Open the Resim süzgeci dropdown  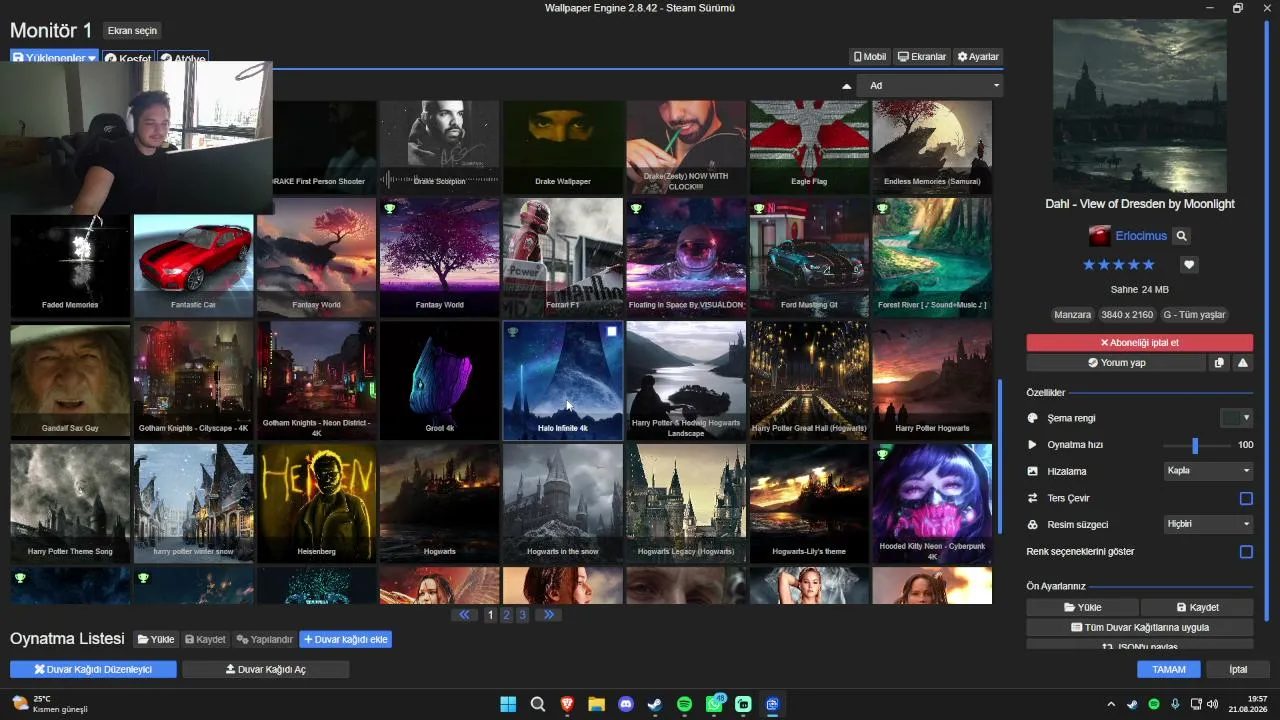point(1208,524)
